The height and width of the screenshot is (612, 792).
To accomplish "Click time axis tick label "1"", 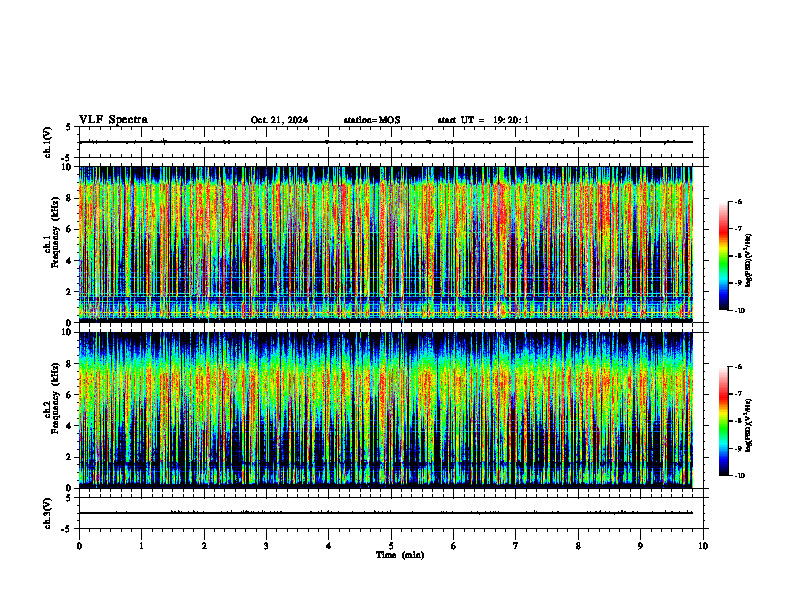I will click(141, 546).
